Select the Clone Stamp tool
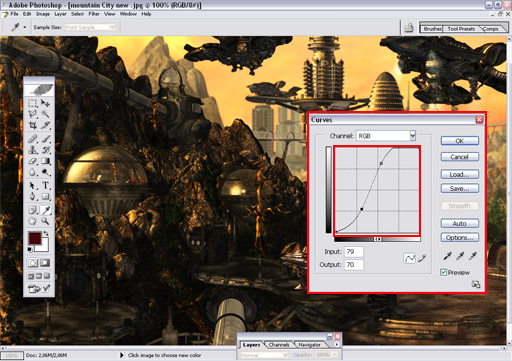 click(32, 150)
